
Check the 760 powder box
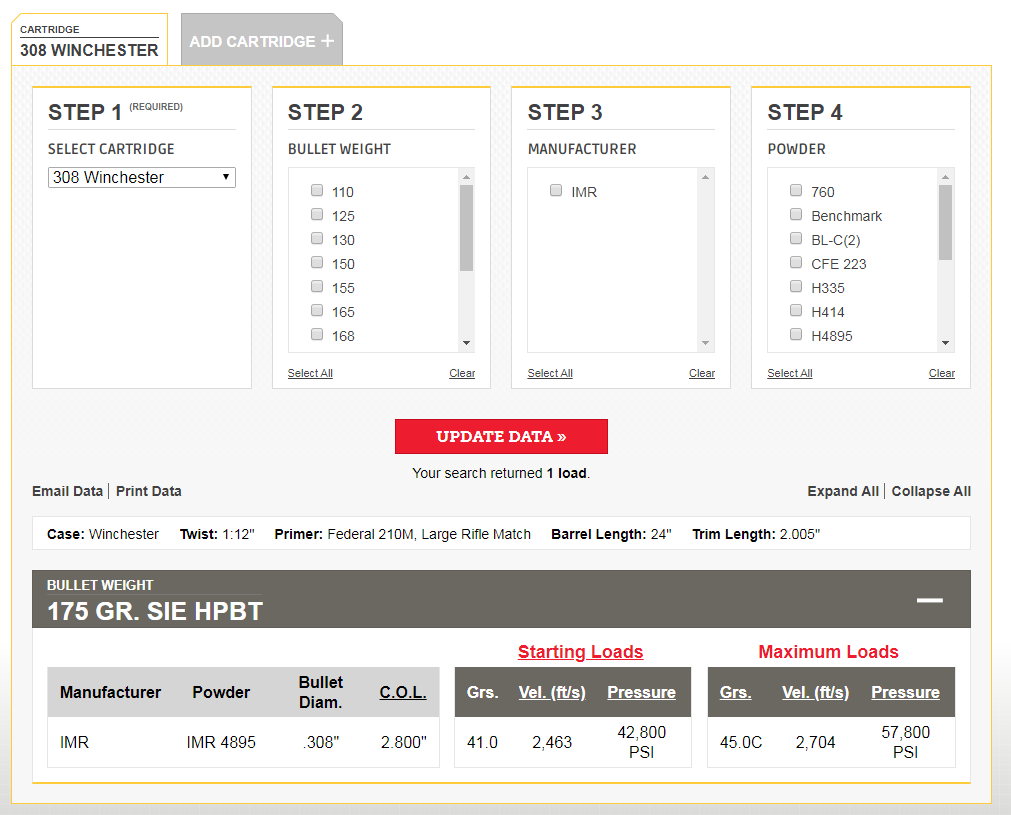tap(796, 190)
